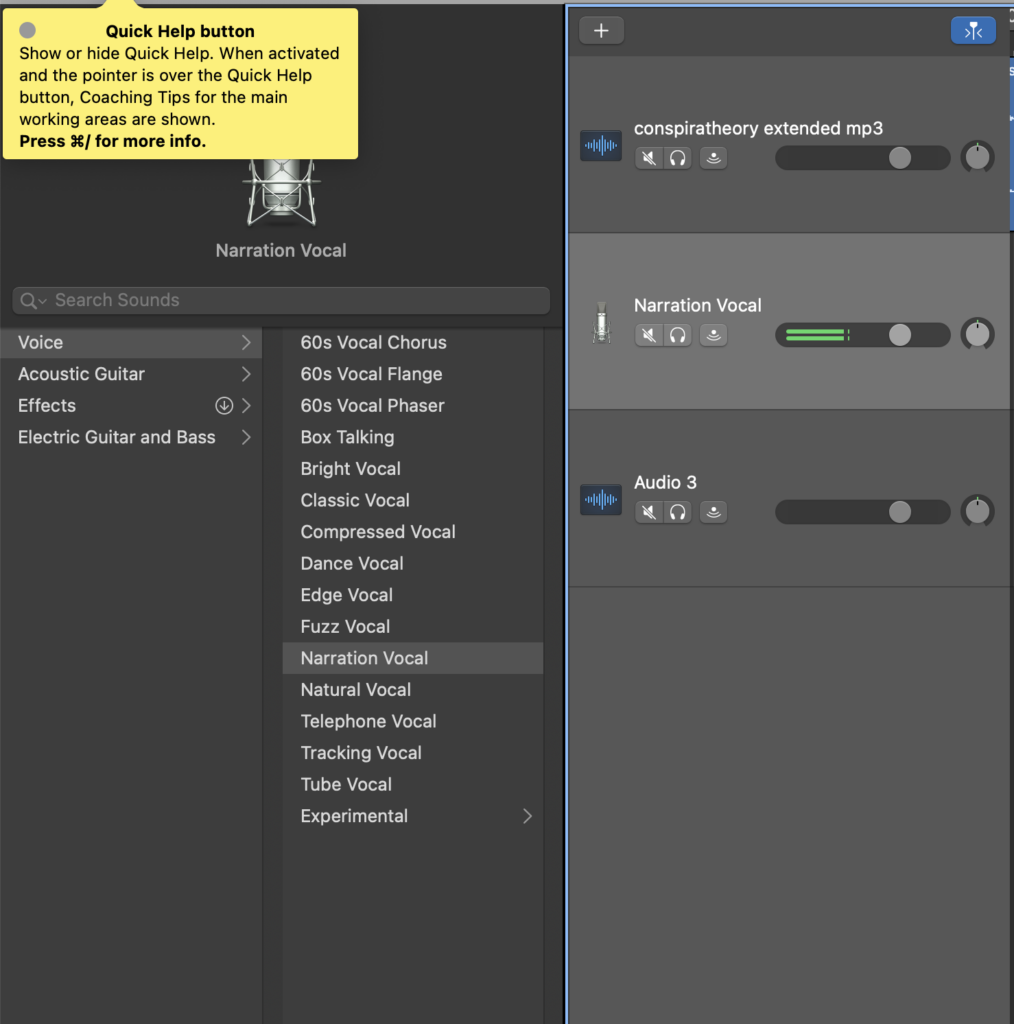Screen dimensions: 1014x1024
Task: Select the Tube Vocal patch
Action: point(413,784)
